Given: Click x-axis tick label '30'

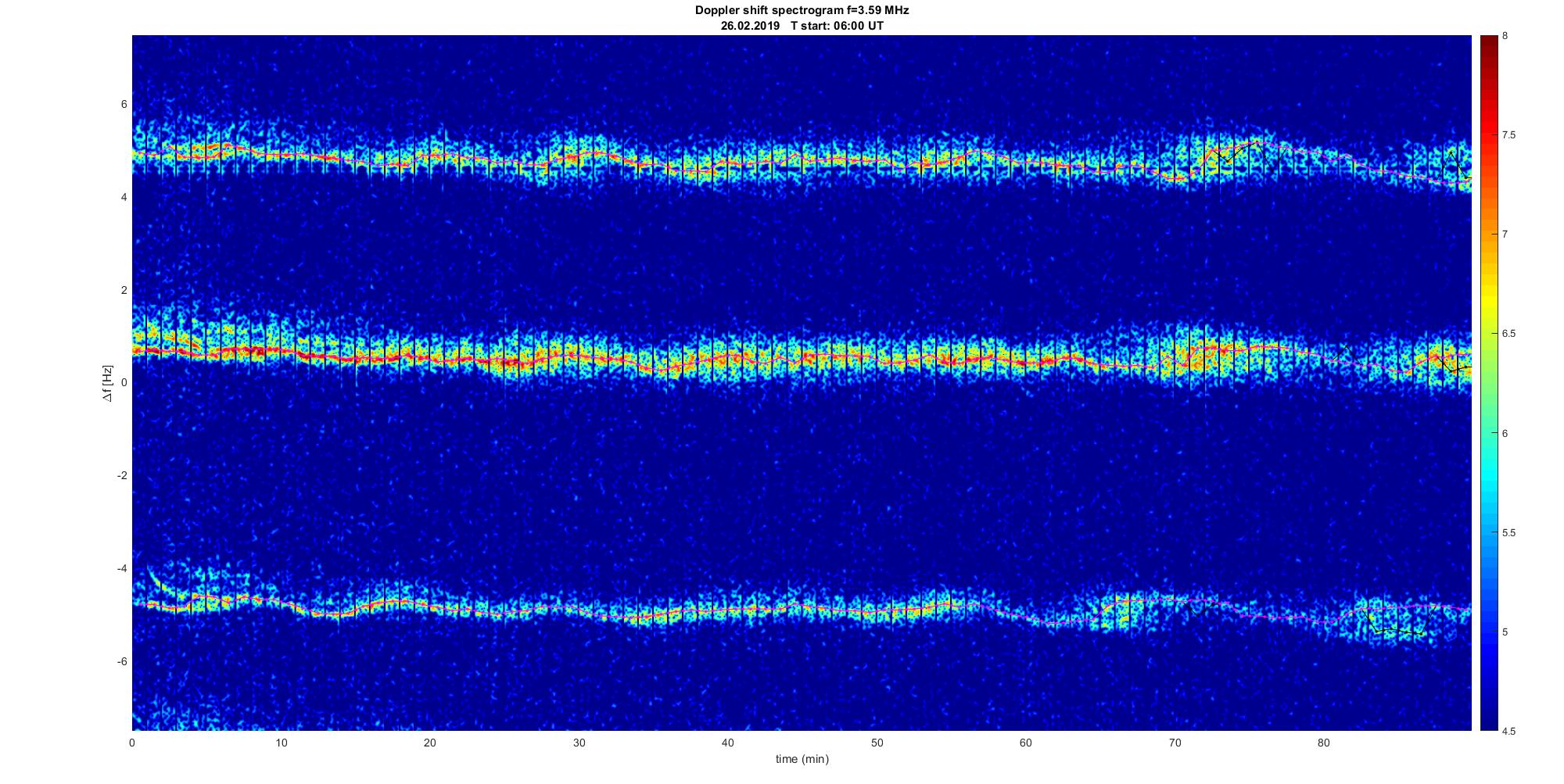Looking at the screenshot, I should point(579,743).
